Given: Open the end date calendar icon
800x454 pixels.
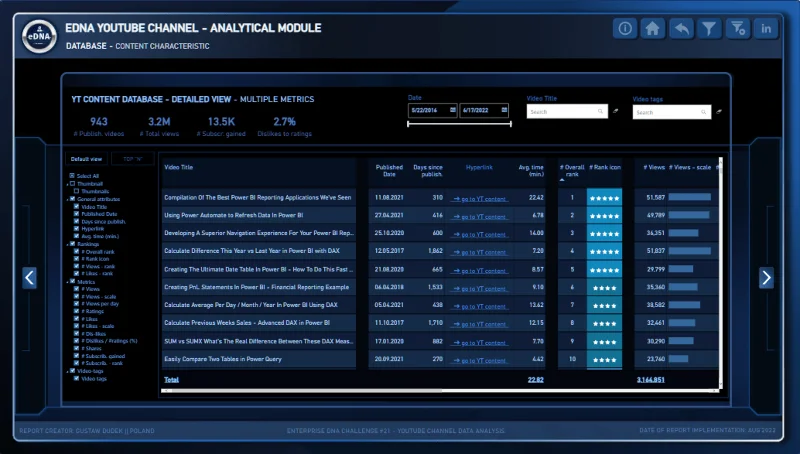Looking at the screenshot, I should (x=504, y=110).
